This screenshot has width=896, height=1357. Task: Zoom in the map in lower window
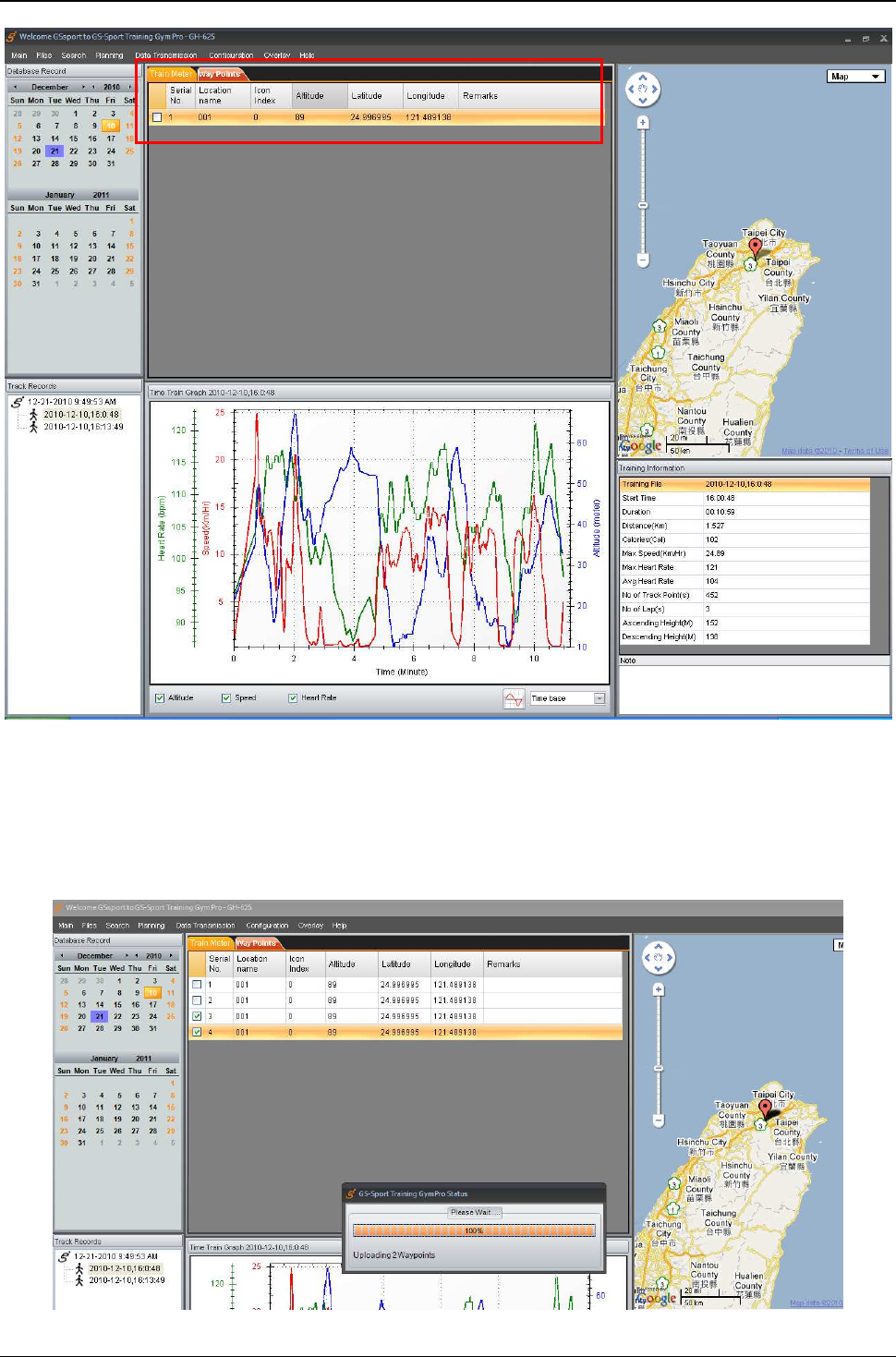tap(659, 989)
